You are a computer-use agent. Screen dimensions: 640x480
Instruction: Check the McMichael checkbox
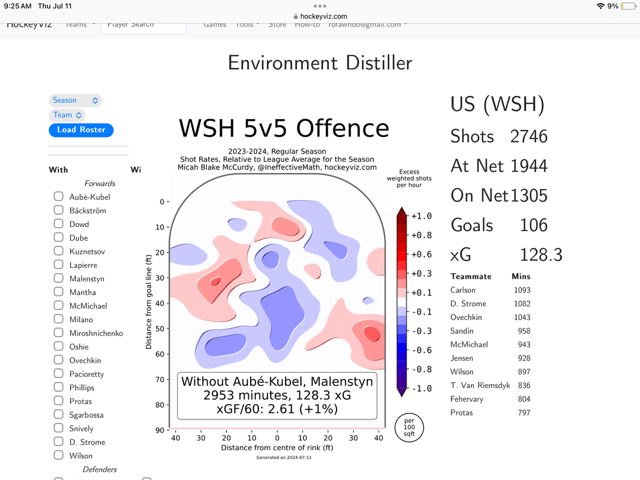(58, 305)
